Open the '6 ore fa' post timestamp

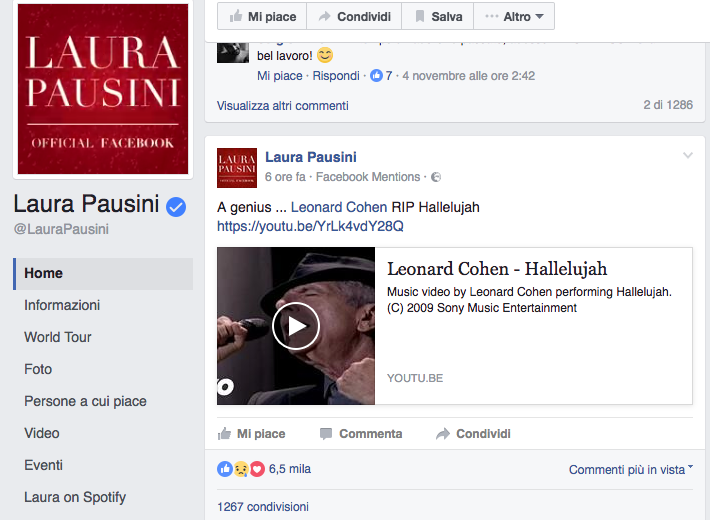point(285,177)
